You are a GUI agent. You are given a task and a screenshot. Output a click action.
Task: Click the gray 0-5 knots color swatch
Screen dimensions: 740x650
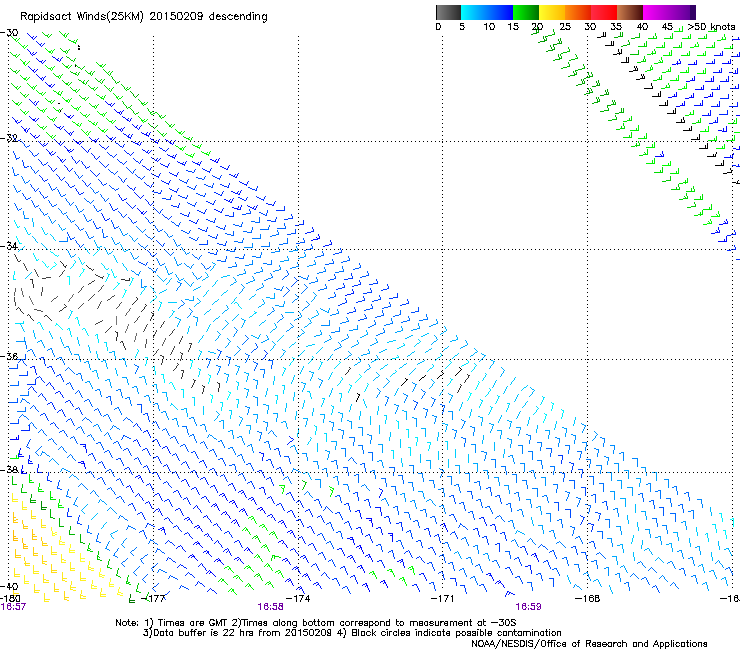click(448, 12)
